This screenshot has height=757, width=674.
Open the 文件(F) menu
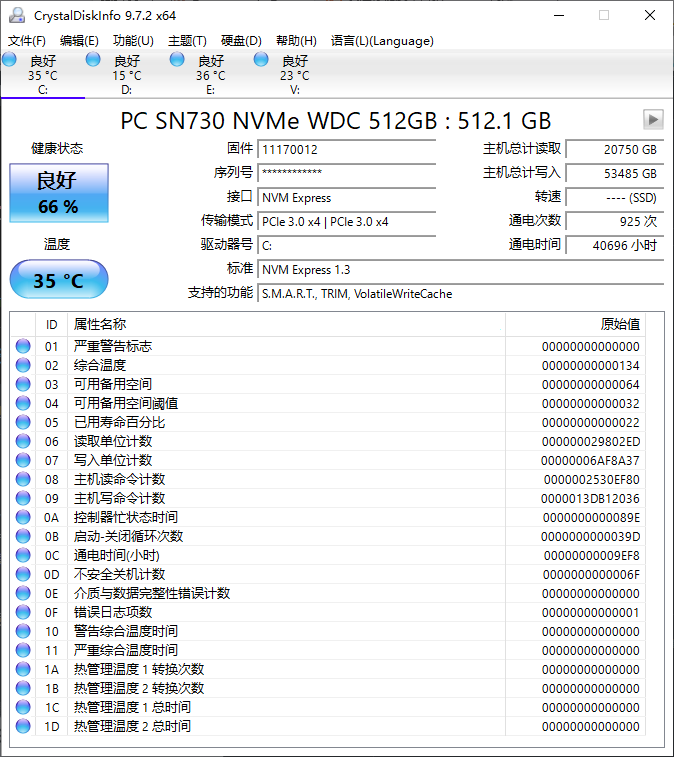click(x=27, y=41)
